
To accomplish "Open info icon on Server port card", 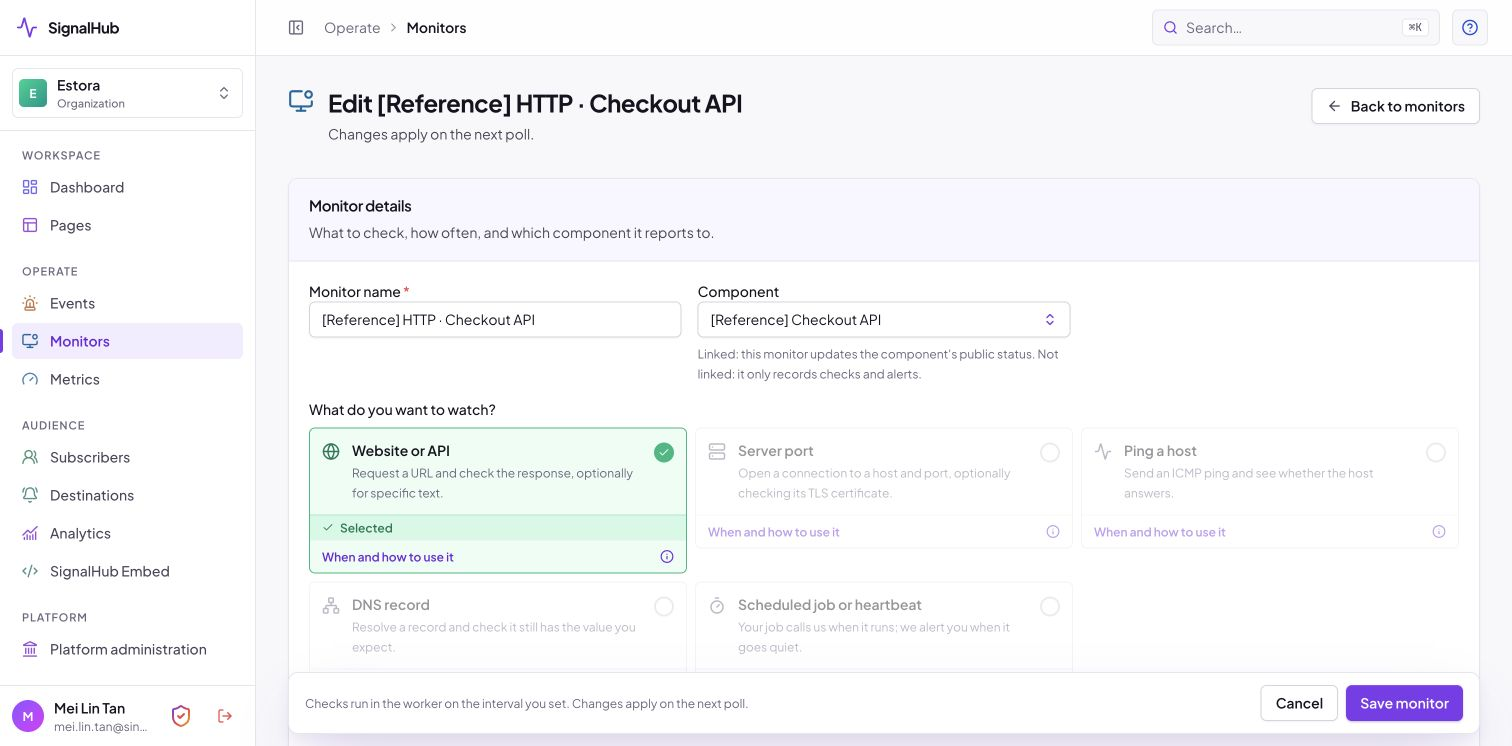I will point(1053,532).
